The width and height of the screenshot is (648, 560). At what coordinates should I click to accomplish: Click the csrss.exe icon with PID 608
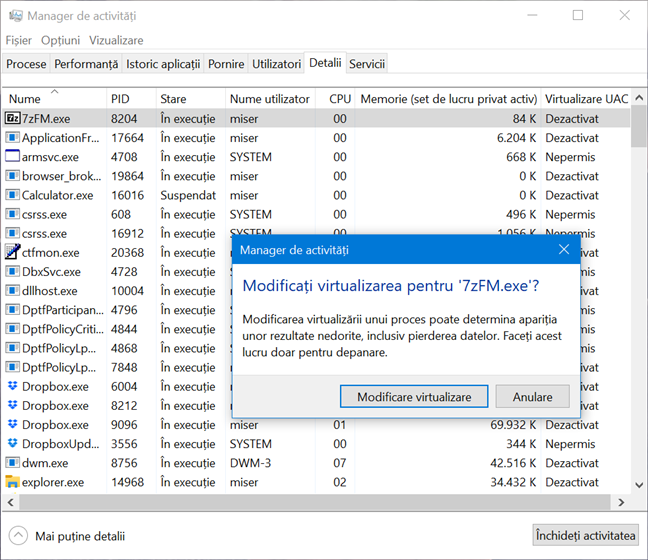point(12,214)
